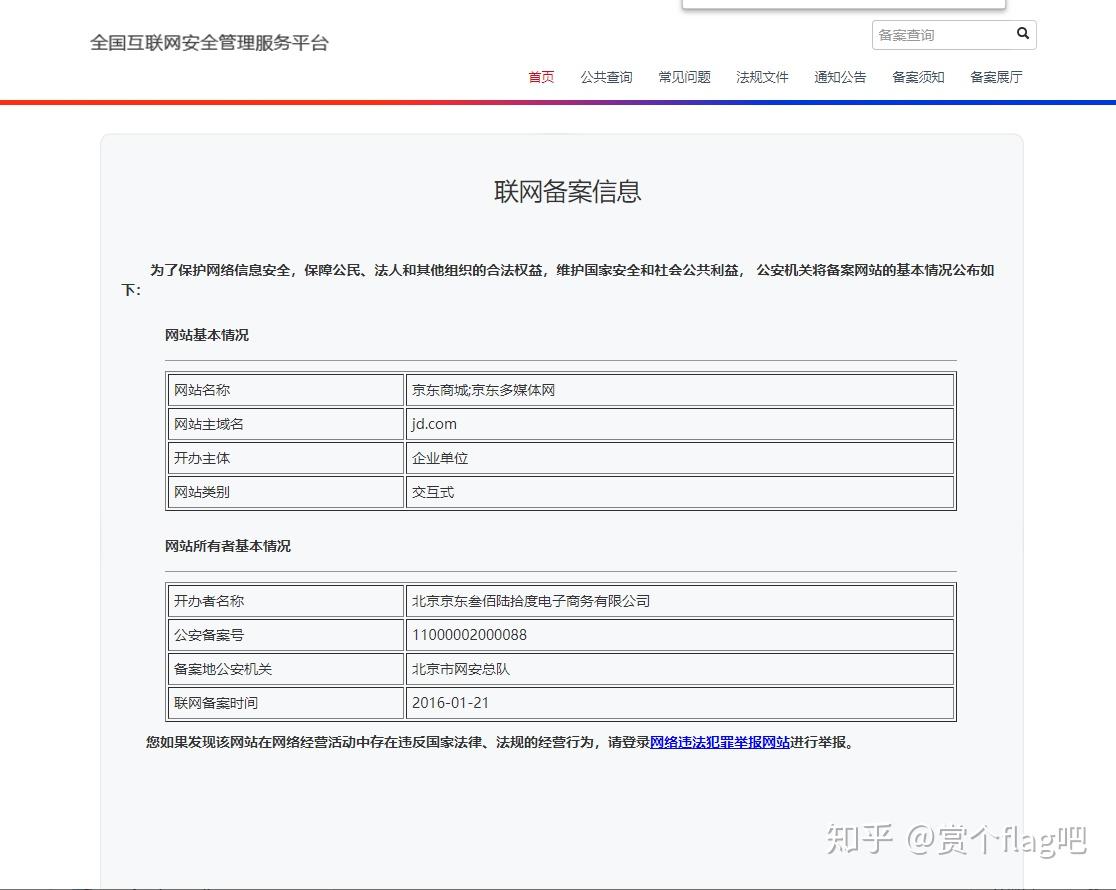The image size is (1116, 890).
Task: Select 北京京东叁佰陆拾度电子商务有限公司 cell
Action: 680,601
